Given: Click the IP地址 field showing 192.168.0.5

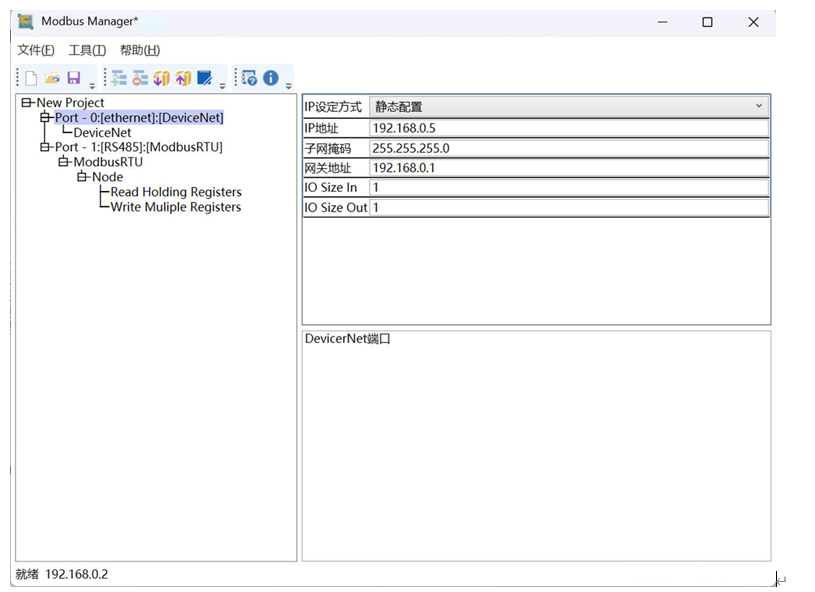Looking at the screenshot, I should click(568, 128).
